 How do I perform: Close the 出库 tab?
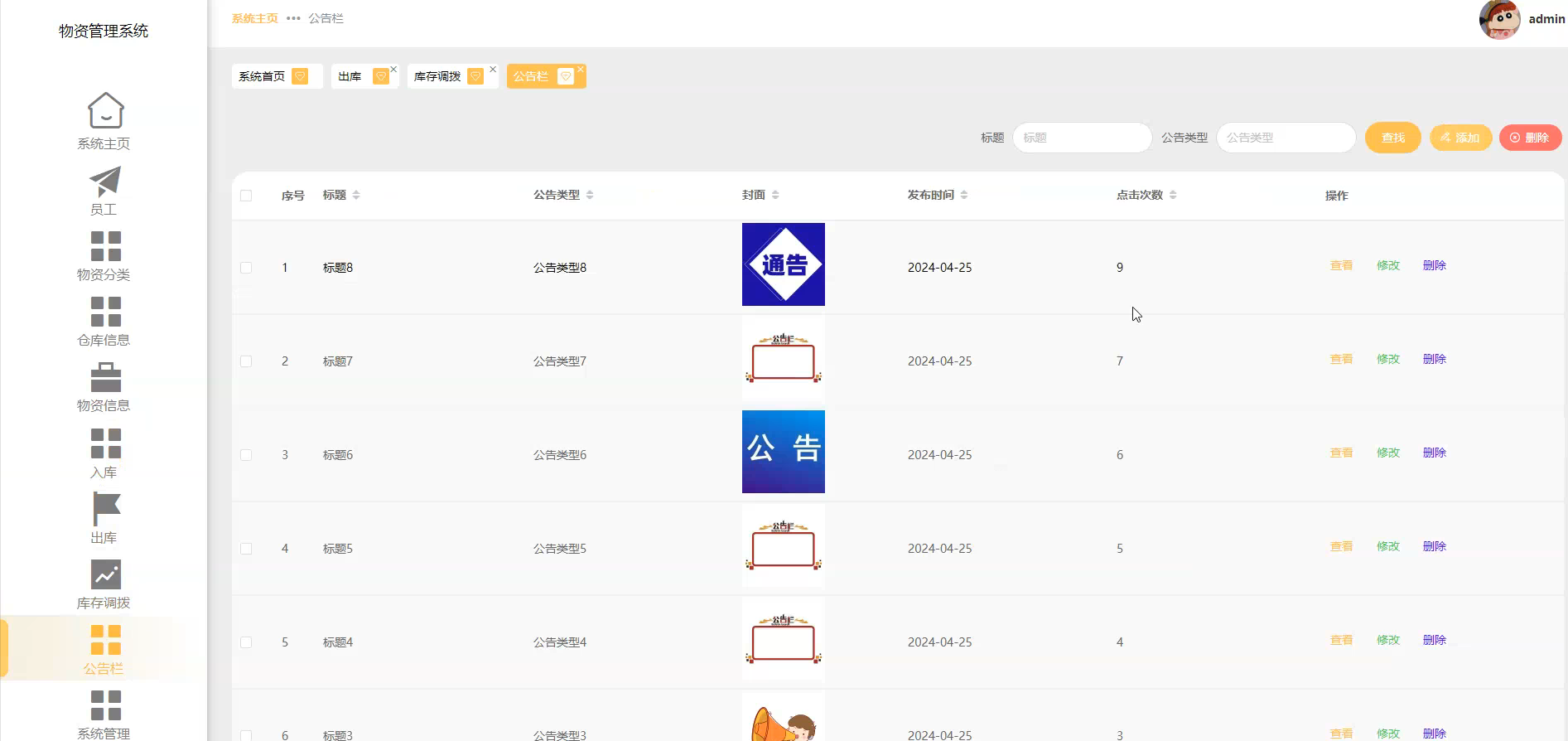(x=393, y=69)
